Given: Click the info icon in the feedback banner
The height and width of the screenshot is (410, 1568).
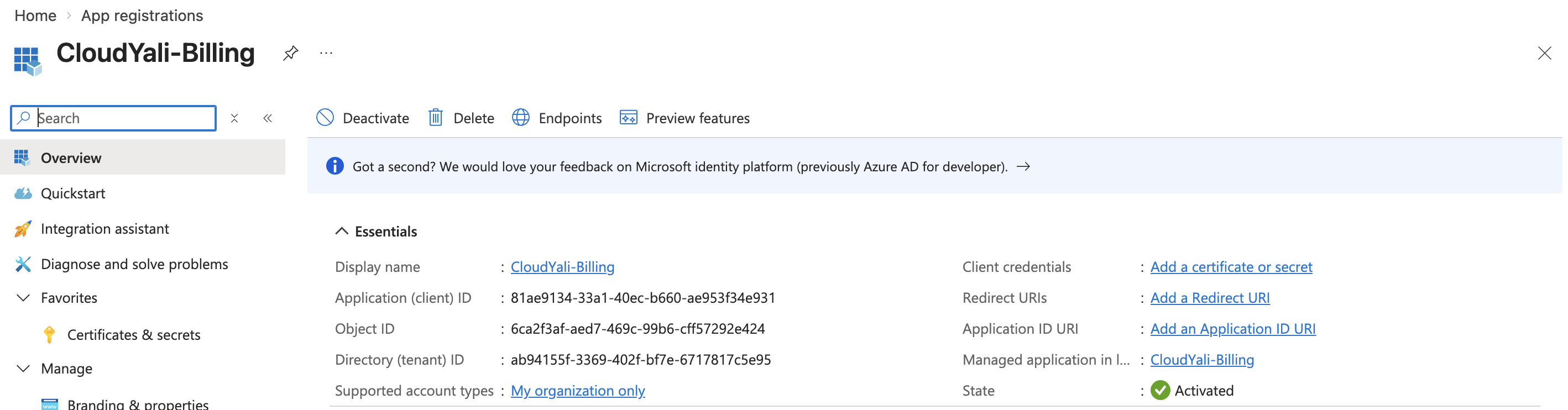Looking at the screenshot, I should 334,166.
